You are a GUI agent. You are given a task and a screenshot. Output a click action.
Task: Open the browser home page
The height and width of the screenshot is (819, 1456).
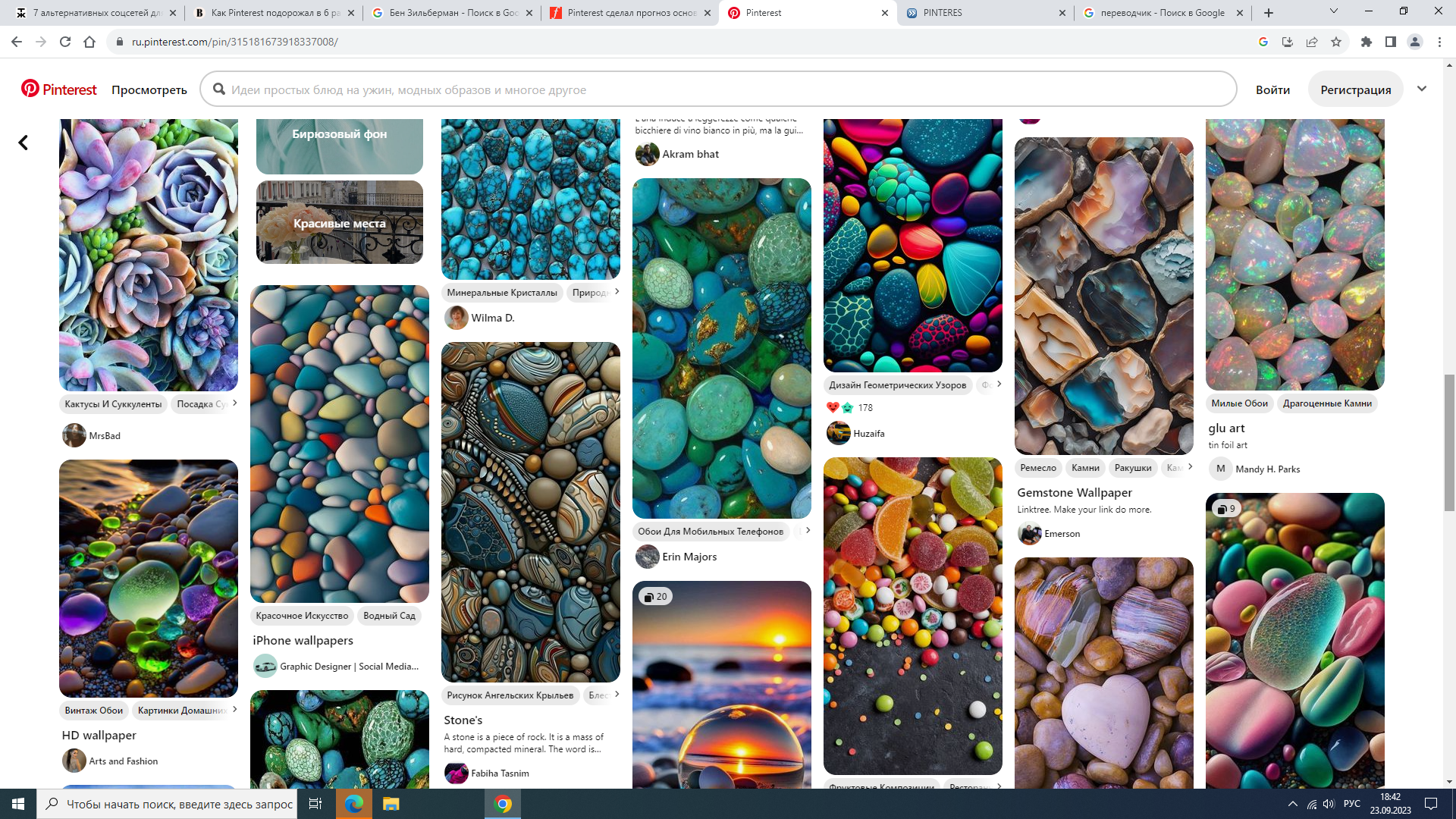[89, 42]
